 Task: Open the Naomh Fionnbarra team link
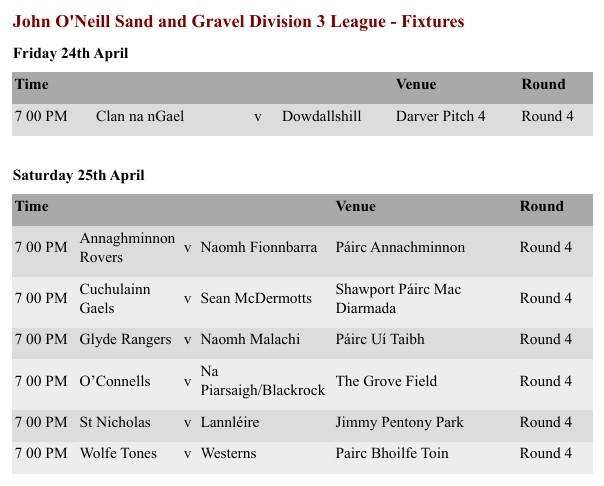(259, 248)
